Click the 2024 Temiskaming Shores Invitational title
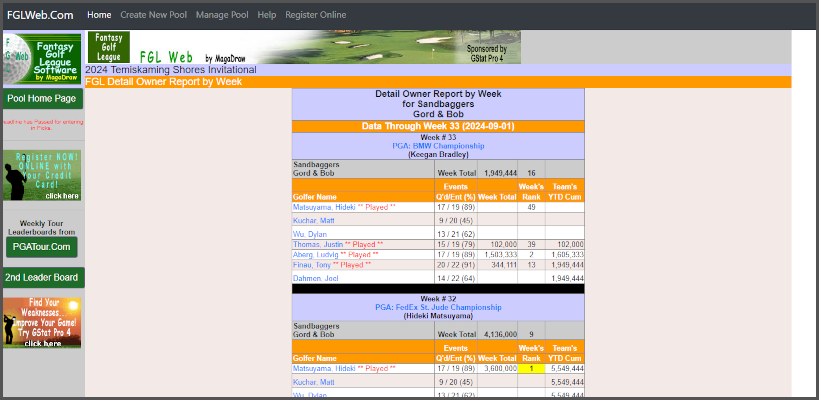819x400 pixels. (171, 70)
